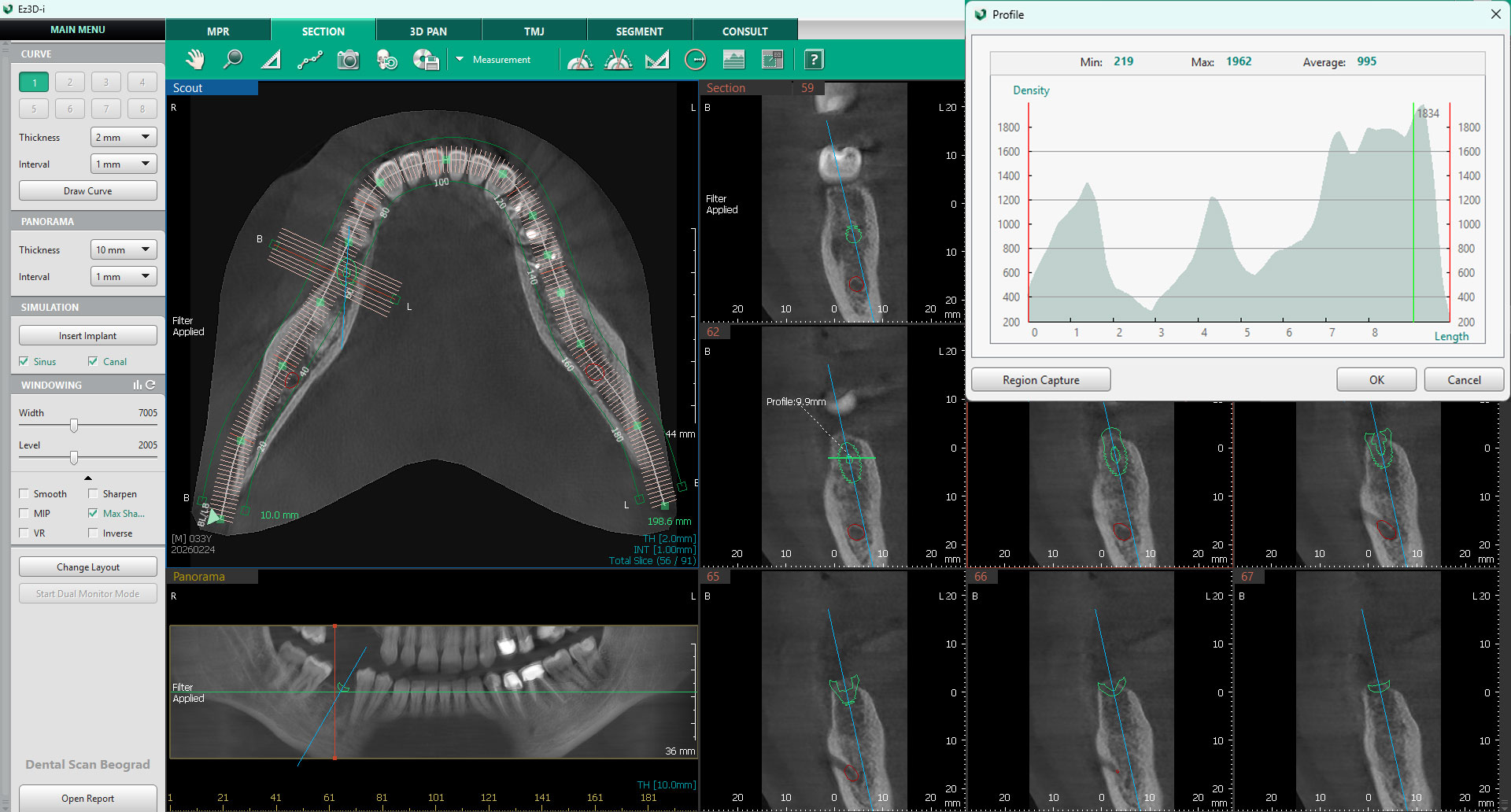Collapse the windowing filter options arrow

[88, 478]
